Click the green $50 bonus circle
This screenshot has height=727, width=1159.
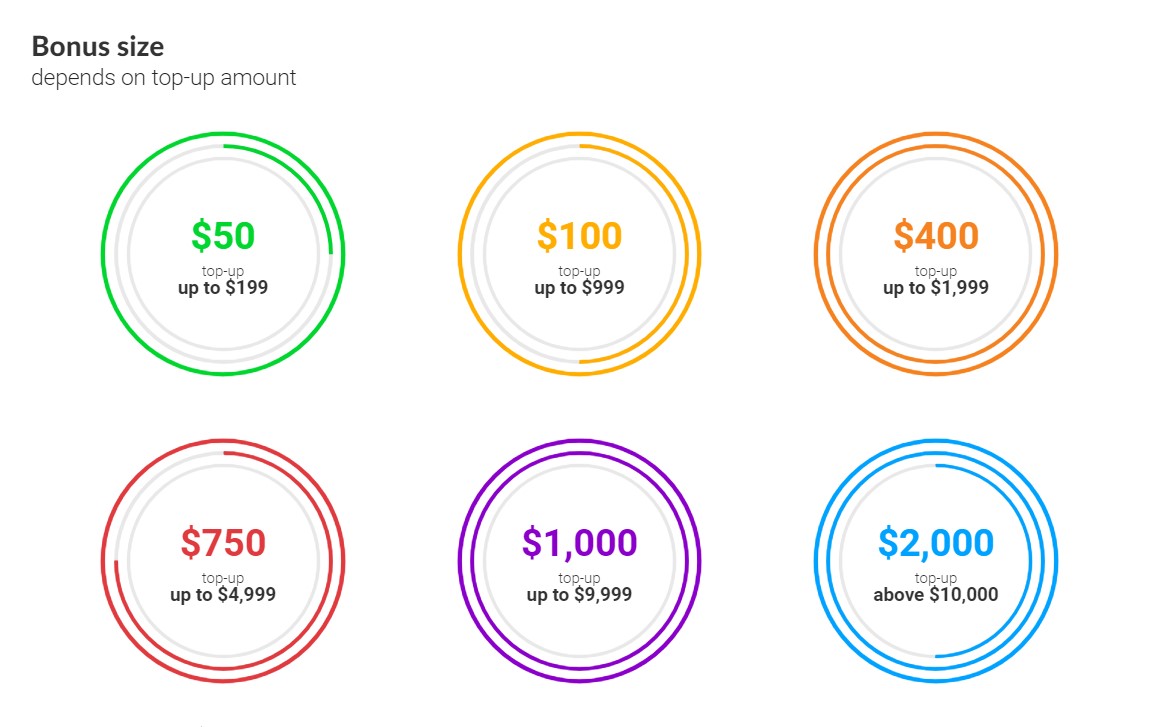(x=223, y=253)
